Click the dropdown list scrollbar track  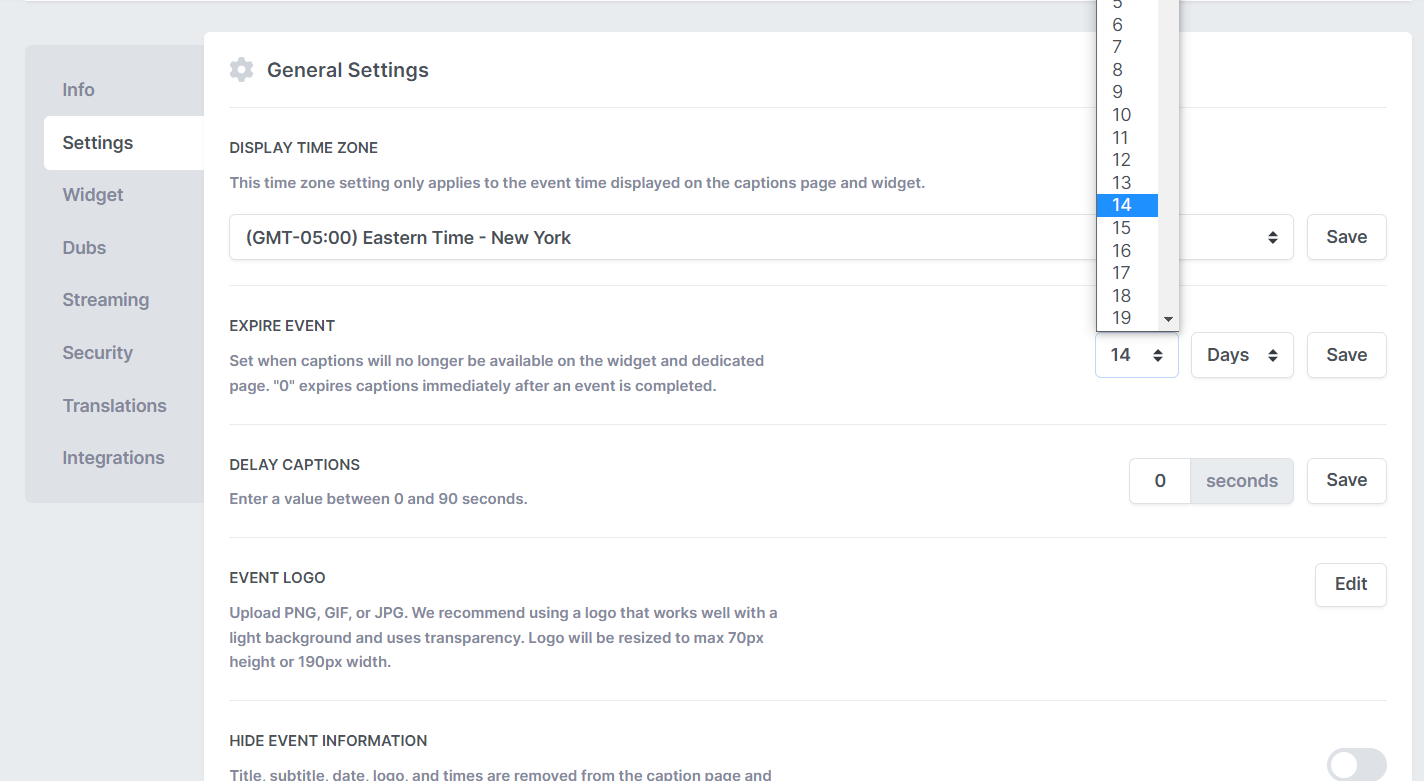[1168, 155]
